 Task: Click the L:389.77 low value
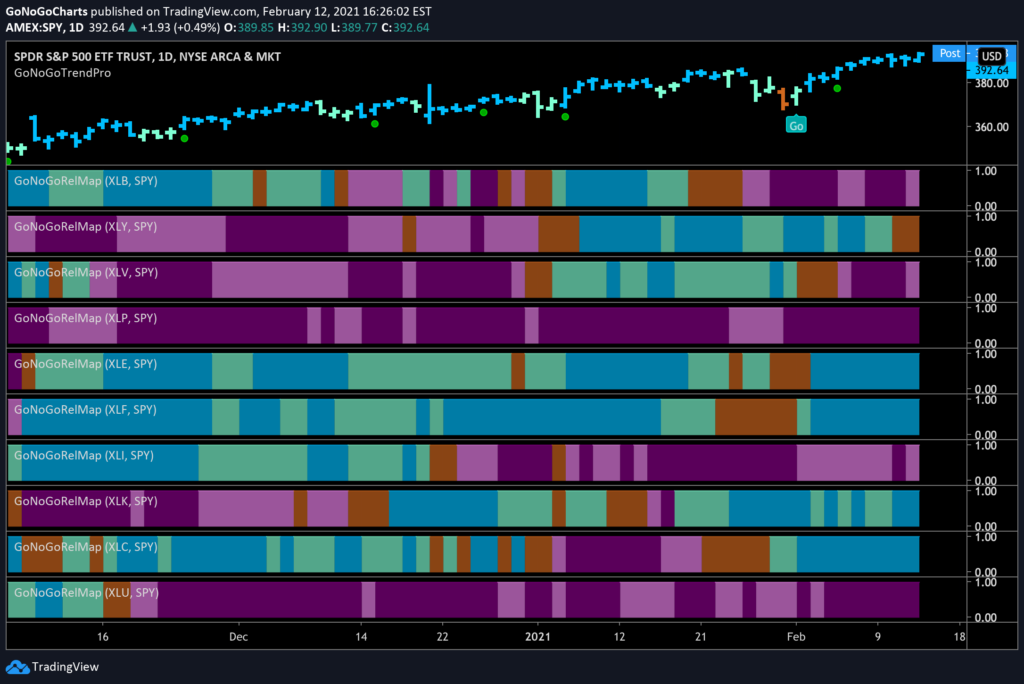(354, 27)
